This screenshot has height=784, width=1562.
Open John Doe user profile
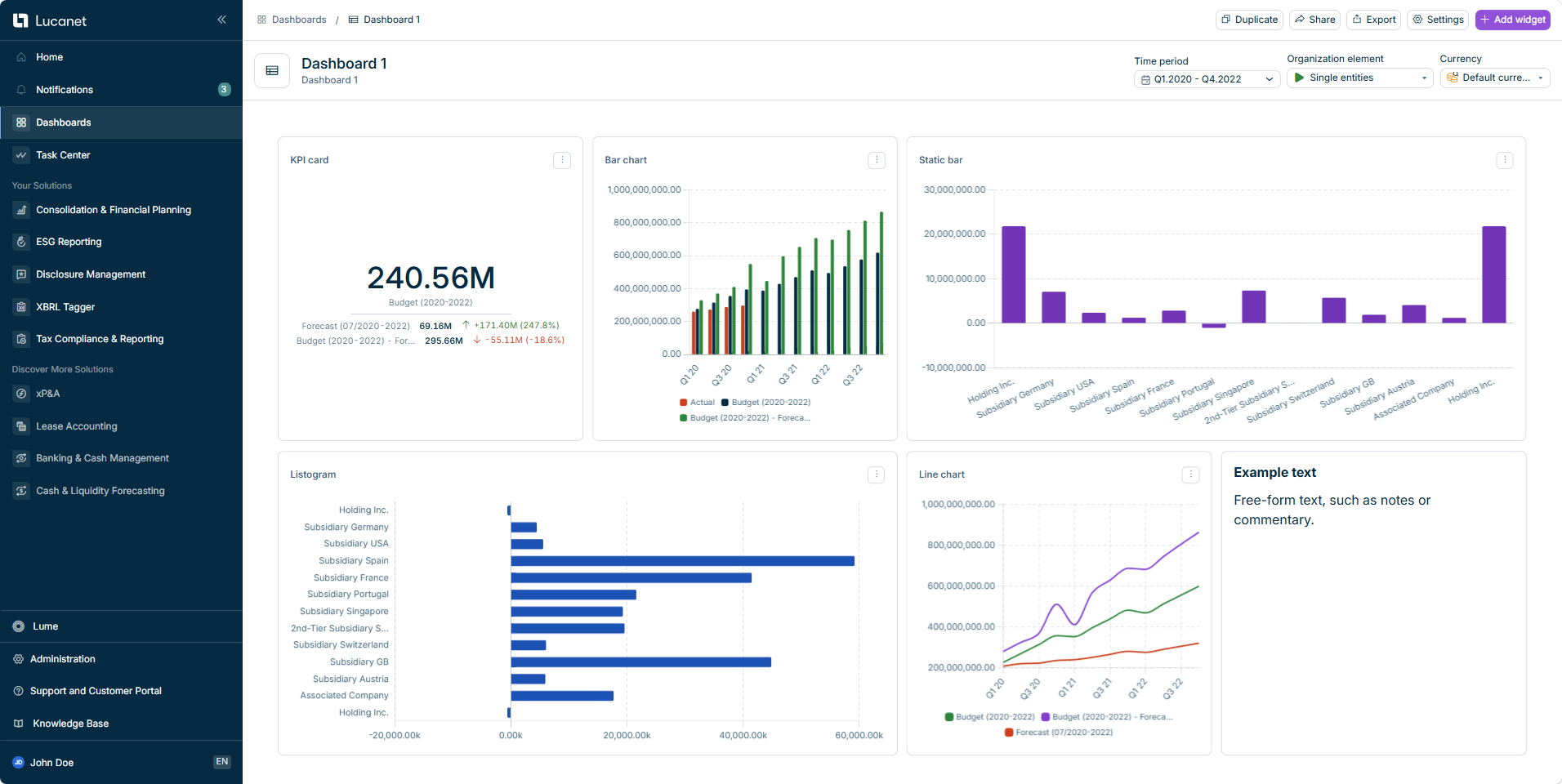tap(51, 763)
